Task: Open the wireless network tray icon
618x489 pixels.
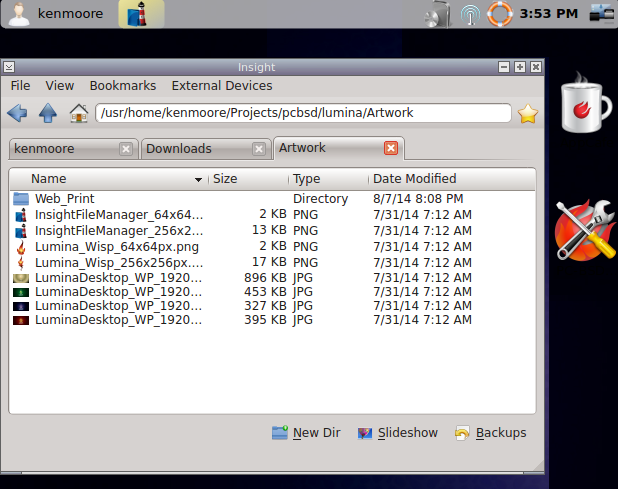Action: coord(470,15)
